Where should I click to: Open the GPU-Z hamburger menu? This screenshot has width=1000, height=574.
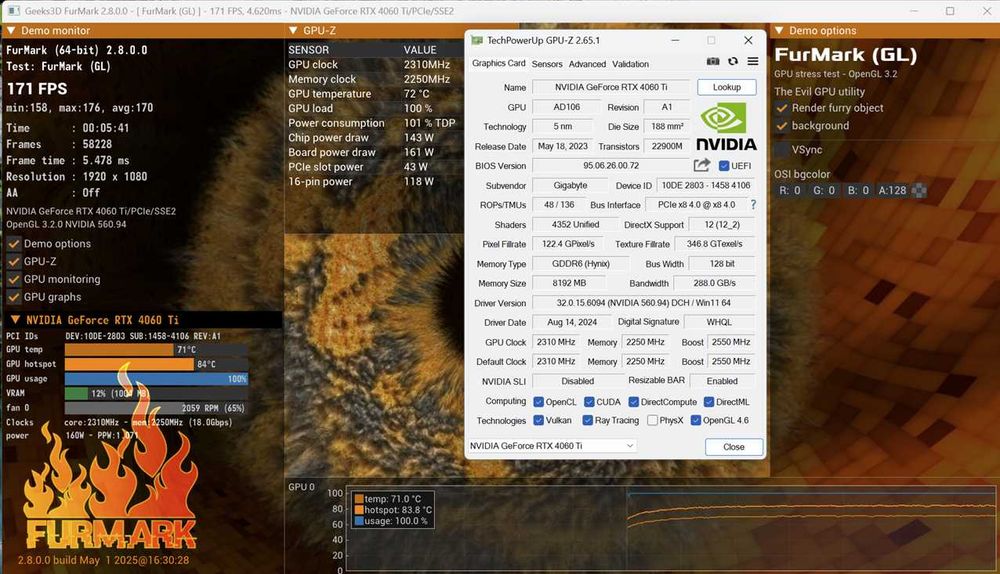tap(753, 61)
